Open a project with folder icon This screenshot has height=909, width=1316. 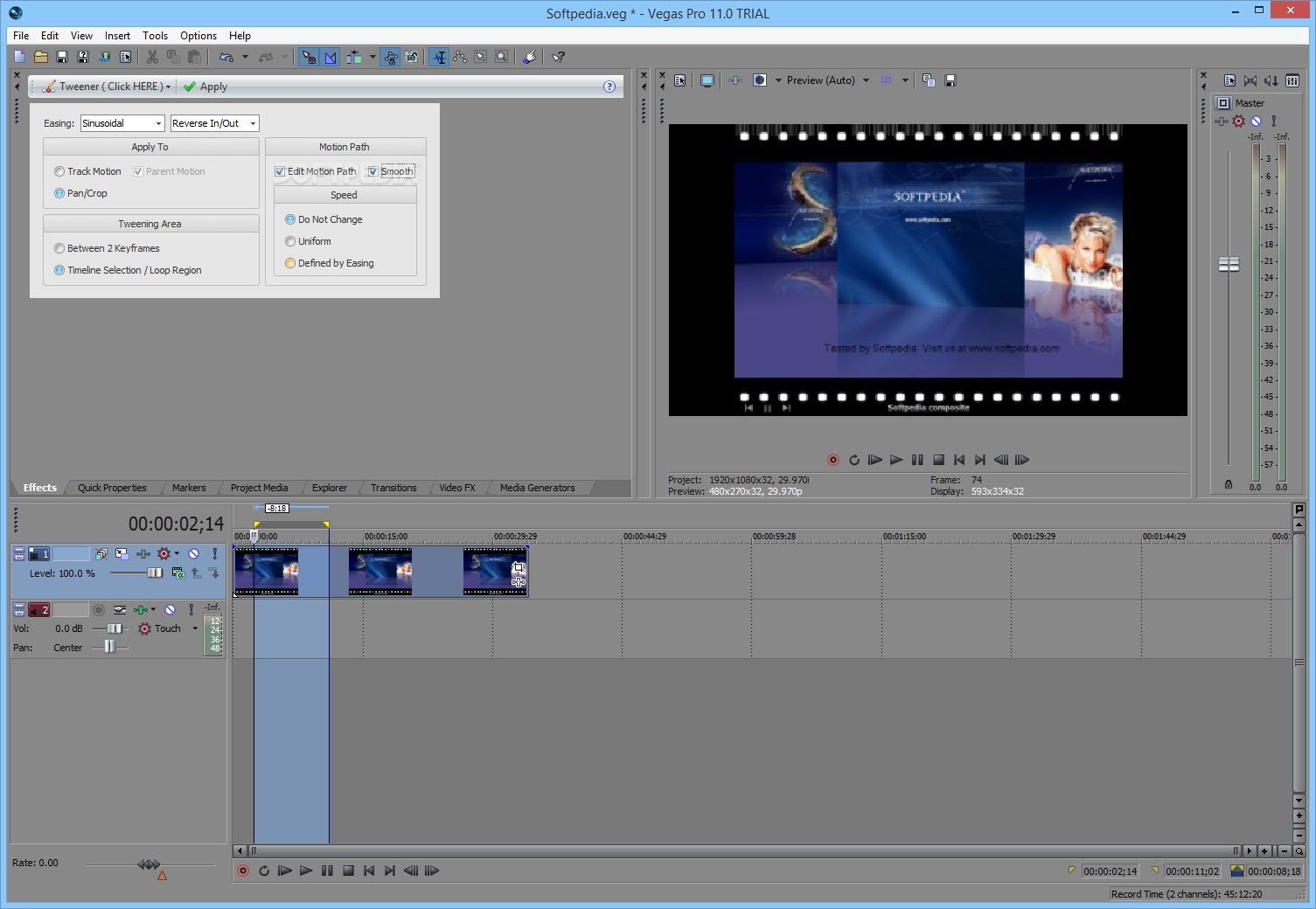pos(41,57)
